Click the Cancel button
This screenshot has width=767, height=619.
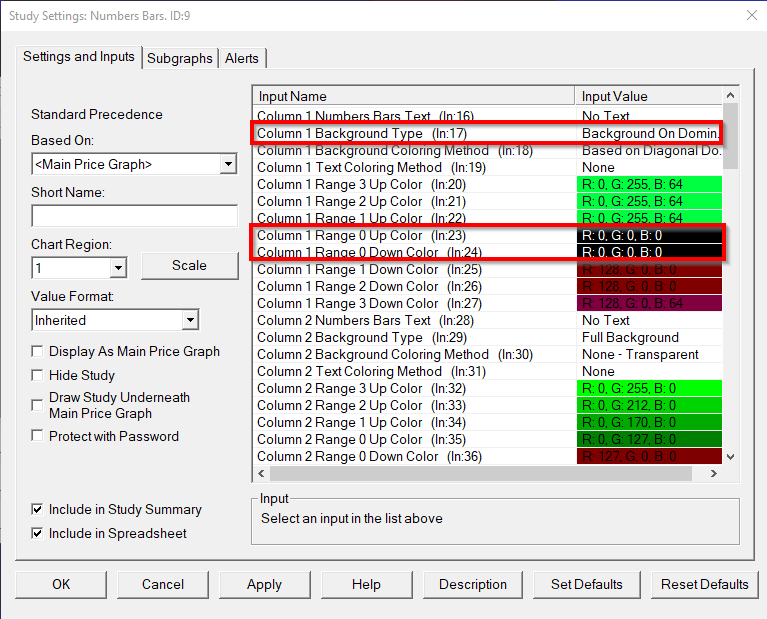(x=163, y=584)
